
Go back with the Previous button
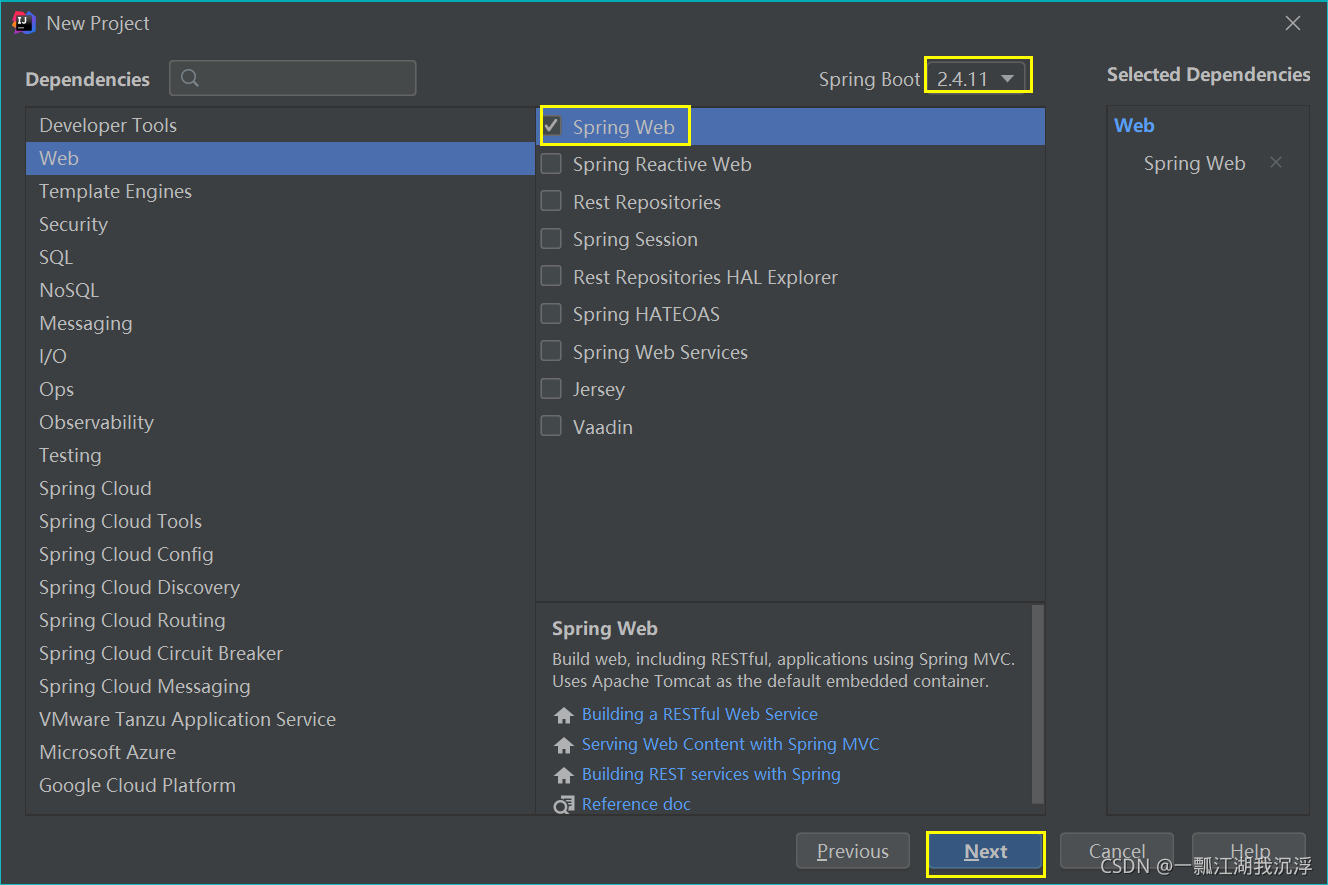tap(853, 852)
